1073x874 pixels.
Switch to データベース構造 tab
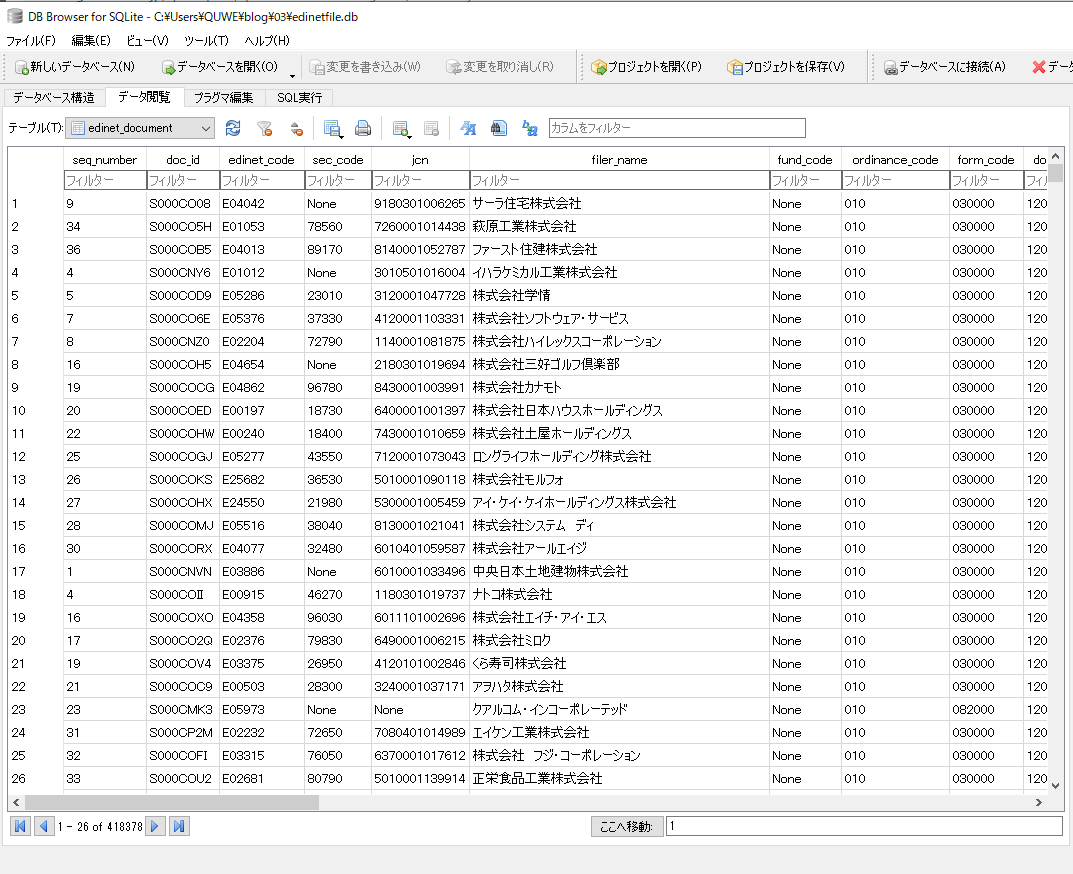pos(54,98)
